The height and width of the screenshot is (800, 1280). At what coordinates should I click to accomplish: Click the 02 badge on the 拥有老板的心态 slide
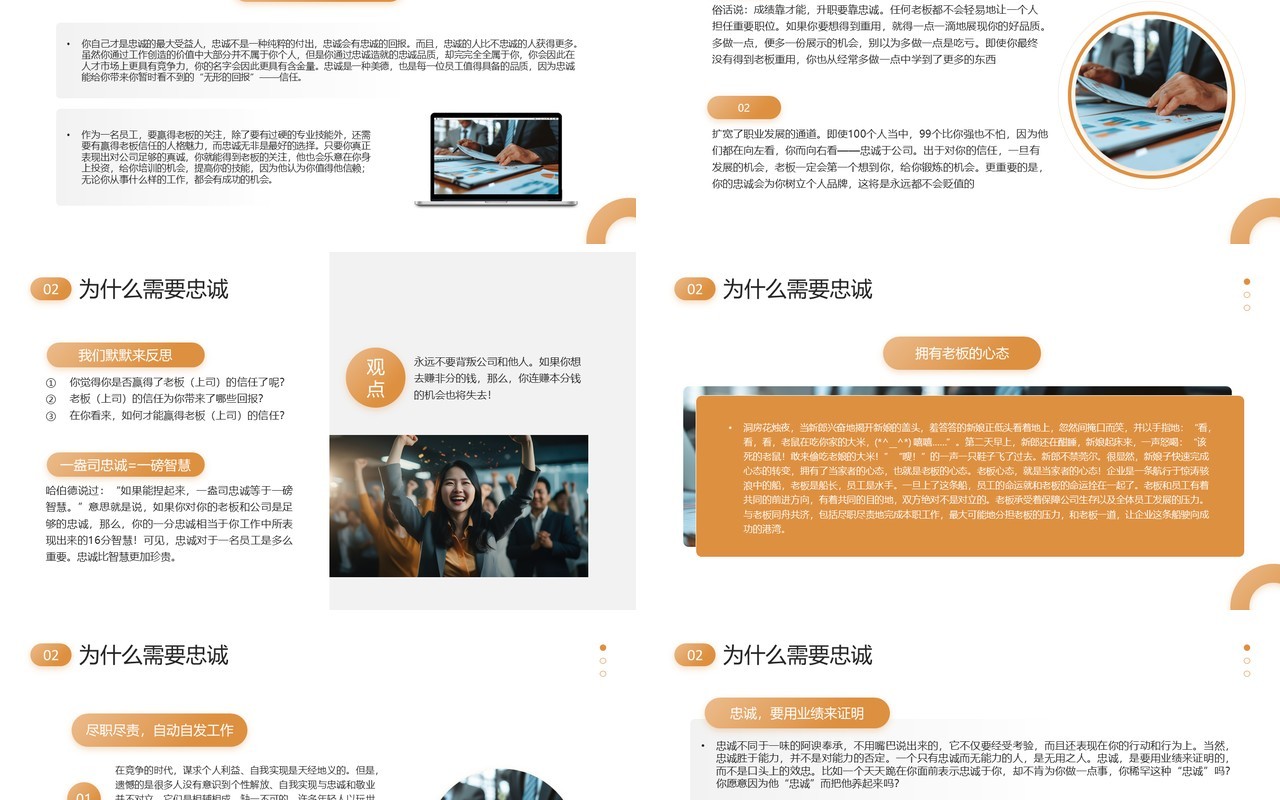[x=695, y=289]
